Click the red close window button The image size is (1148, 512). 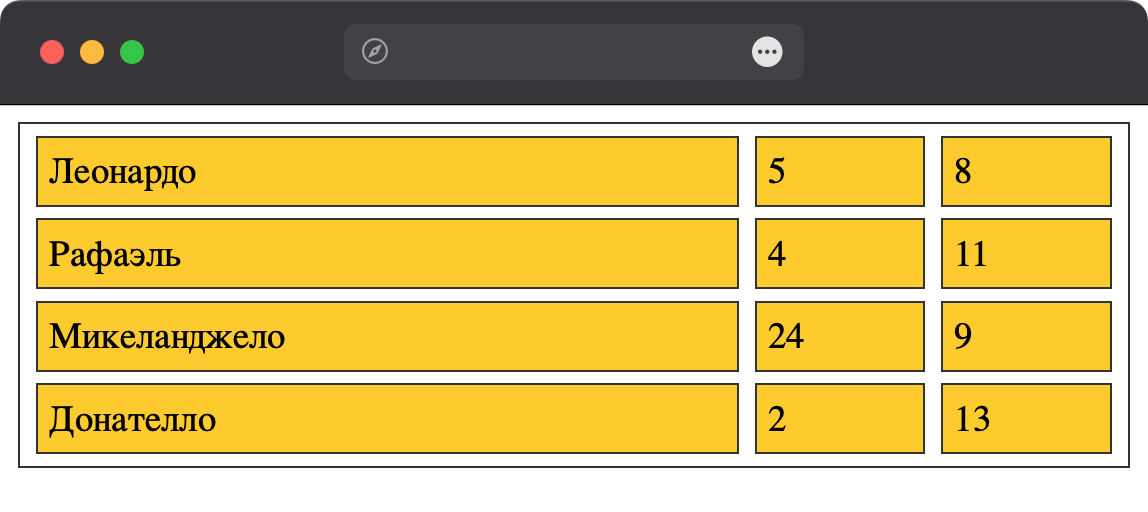pos(52,53)
